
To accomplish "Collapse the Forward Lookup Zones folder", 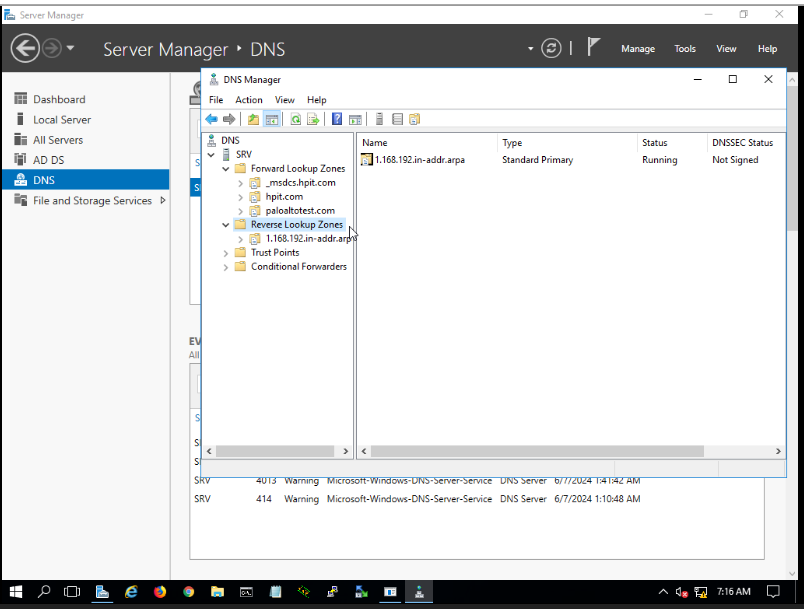I will coord(226,169).
